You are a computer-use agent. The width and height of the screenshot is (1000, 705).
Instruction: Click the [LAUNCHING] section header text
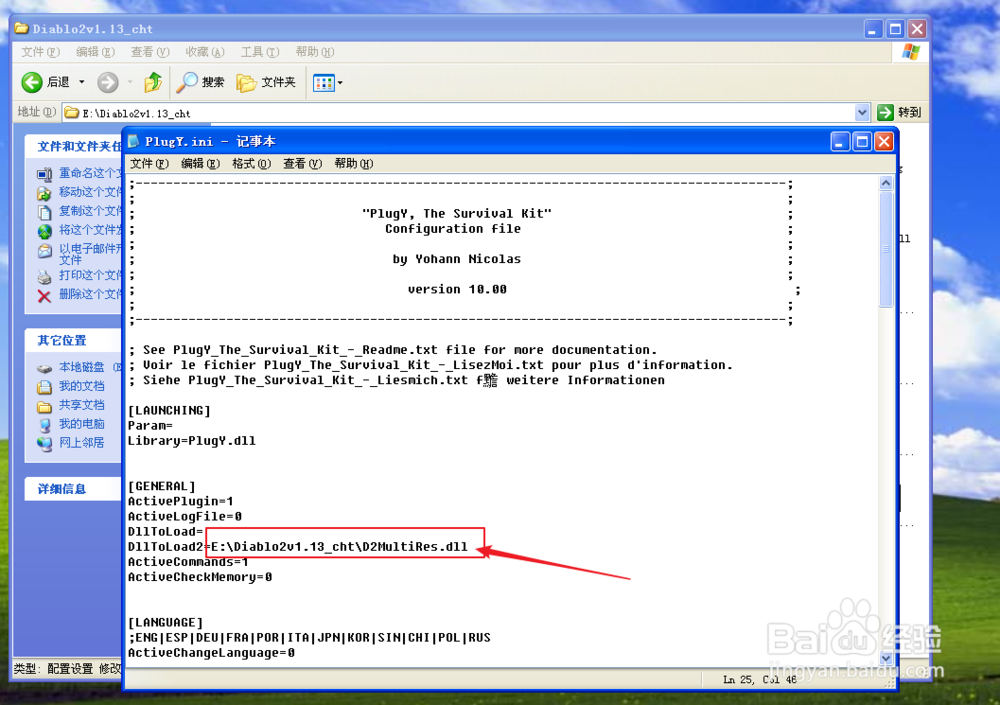click(169, 410)
